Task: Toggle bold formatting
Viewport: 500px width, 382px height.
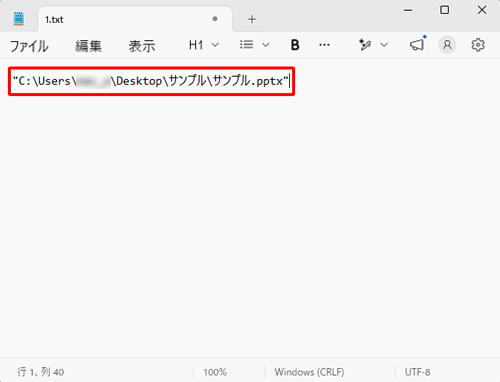Action: click(x=295, y=45)
